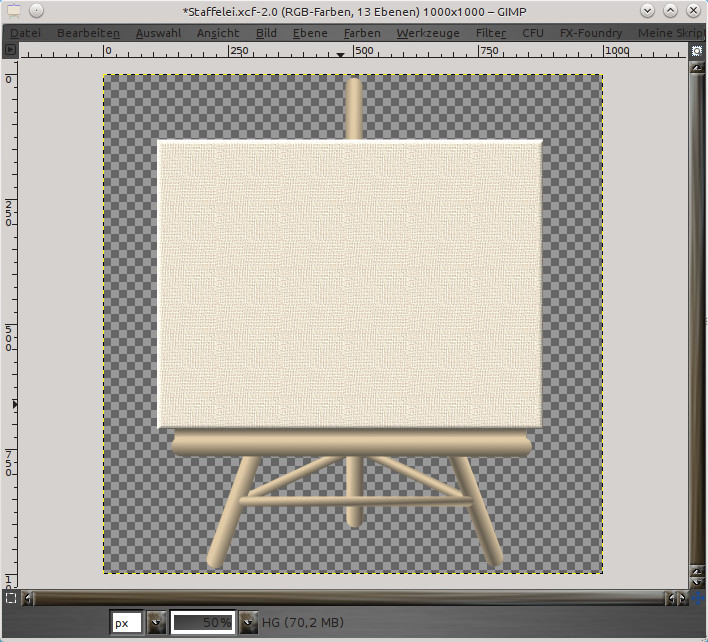This screenshot has width=708, height=642.
Task: Open the Farben menu
Action: coord(361,33)
